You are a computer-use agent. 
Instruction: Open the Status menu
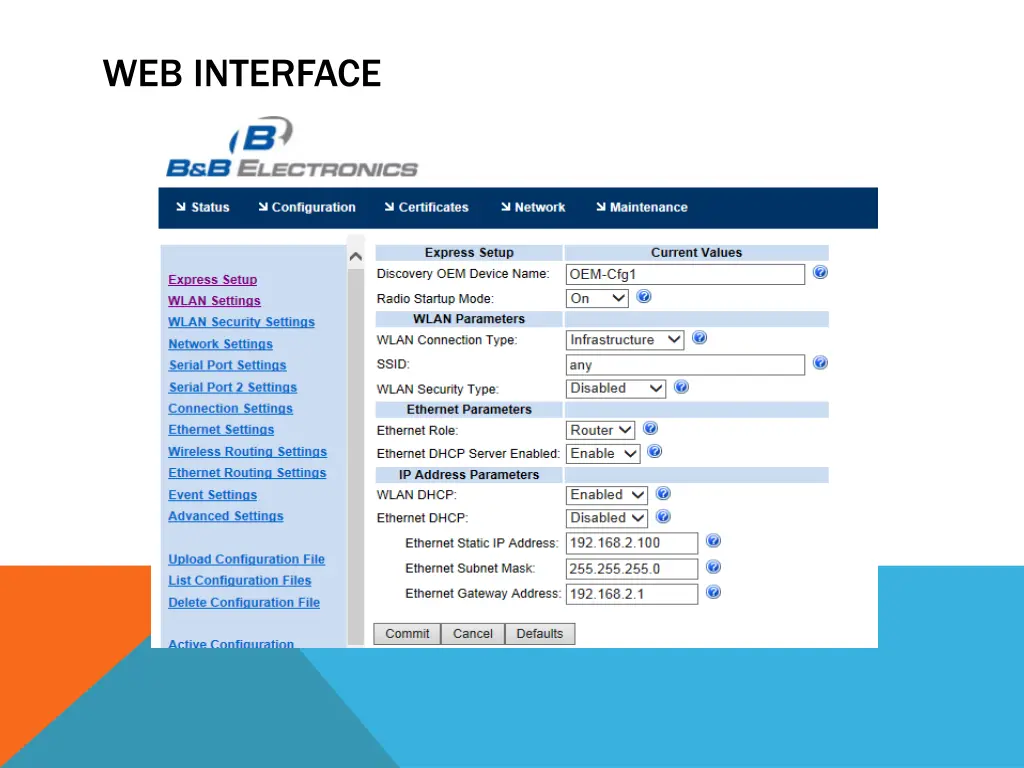[203, 207]
